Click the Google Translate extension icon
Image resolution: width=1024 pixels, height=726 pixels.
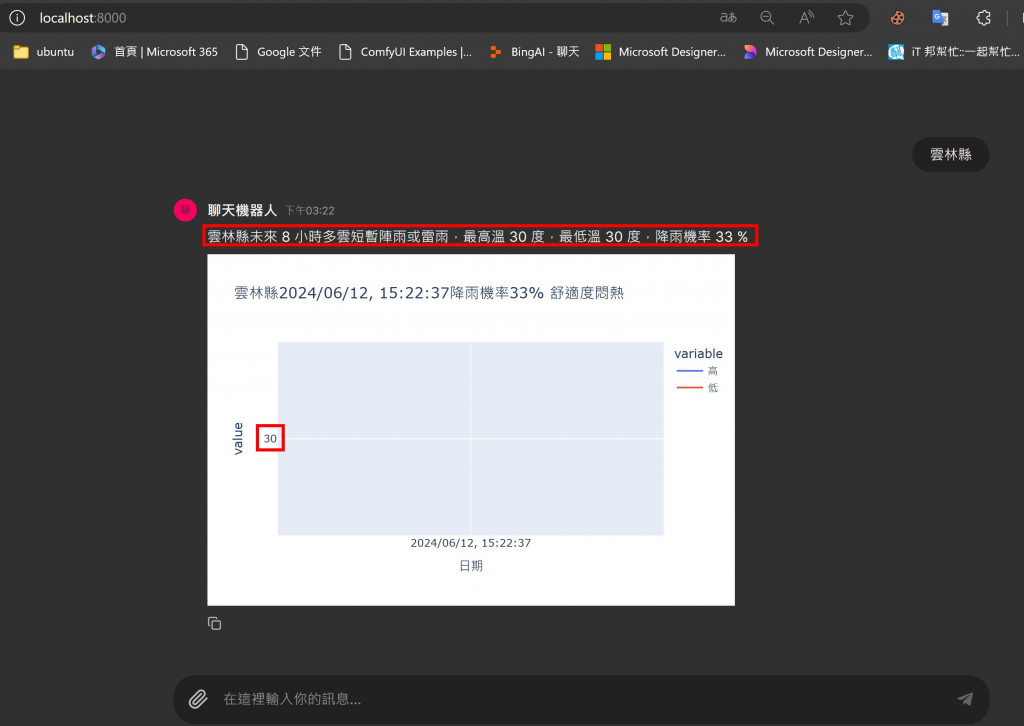click(940, 18)
